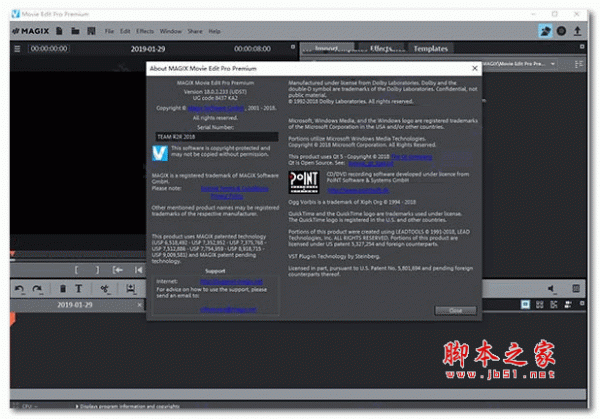Click the Movie Edit Pro icon in About dialog

click(x=160, y=153)
